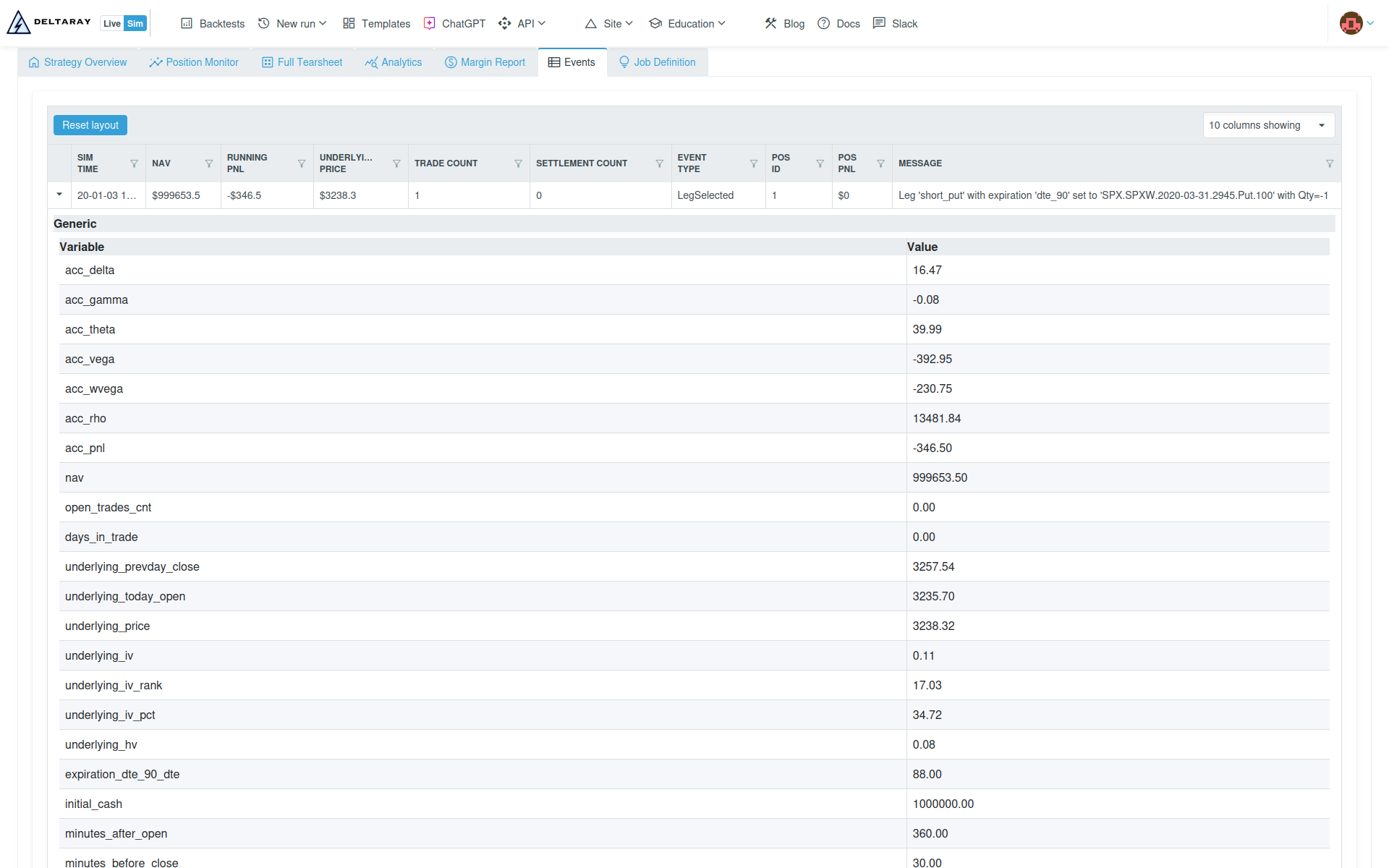1389x868 pixels.
Task: Open the ChatGPT page
Action: click(454, 23)
